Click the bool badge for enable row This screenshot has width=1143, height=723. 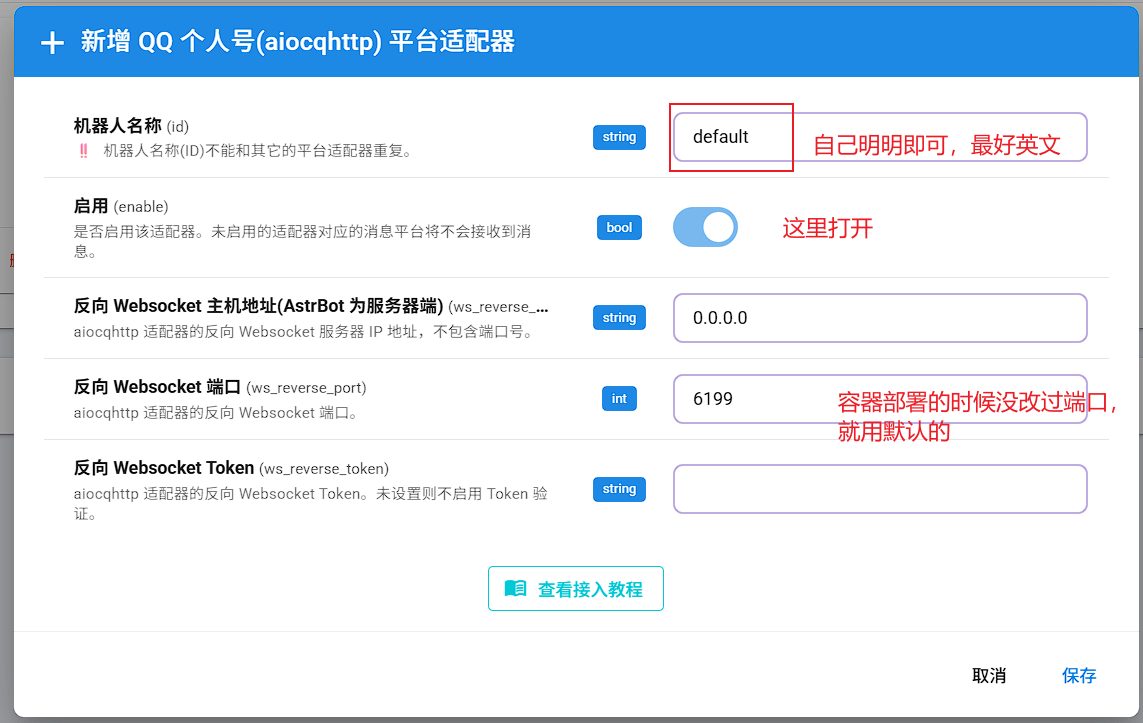pyautogui.click(x=619, y=227)
